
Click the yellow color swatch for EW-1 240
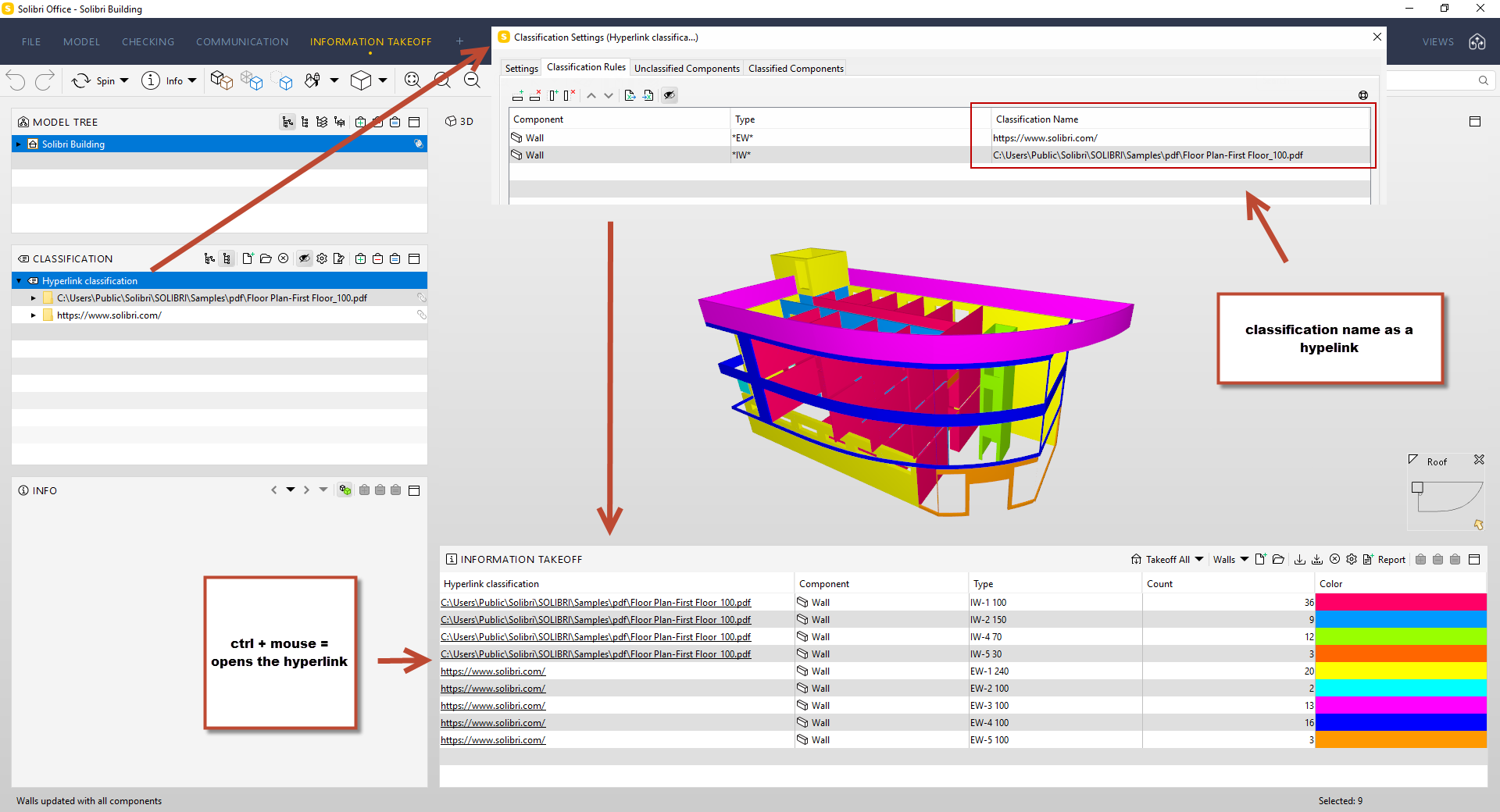[x=1401, y=671]
